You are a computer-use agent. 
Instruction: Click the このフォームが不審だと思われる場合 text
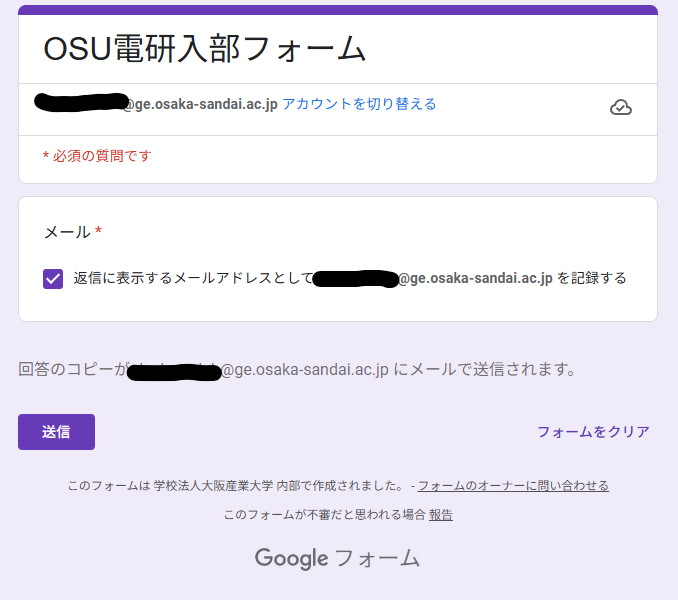point(325,515)
